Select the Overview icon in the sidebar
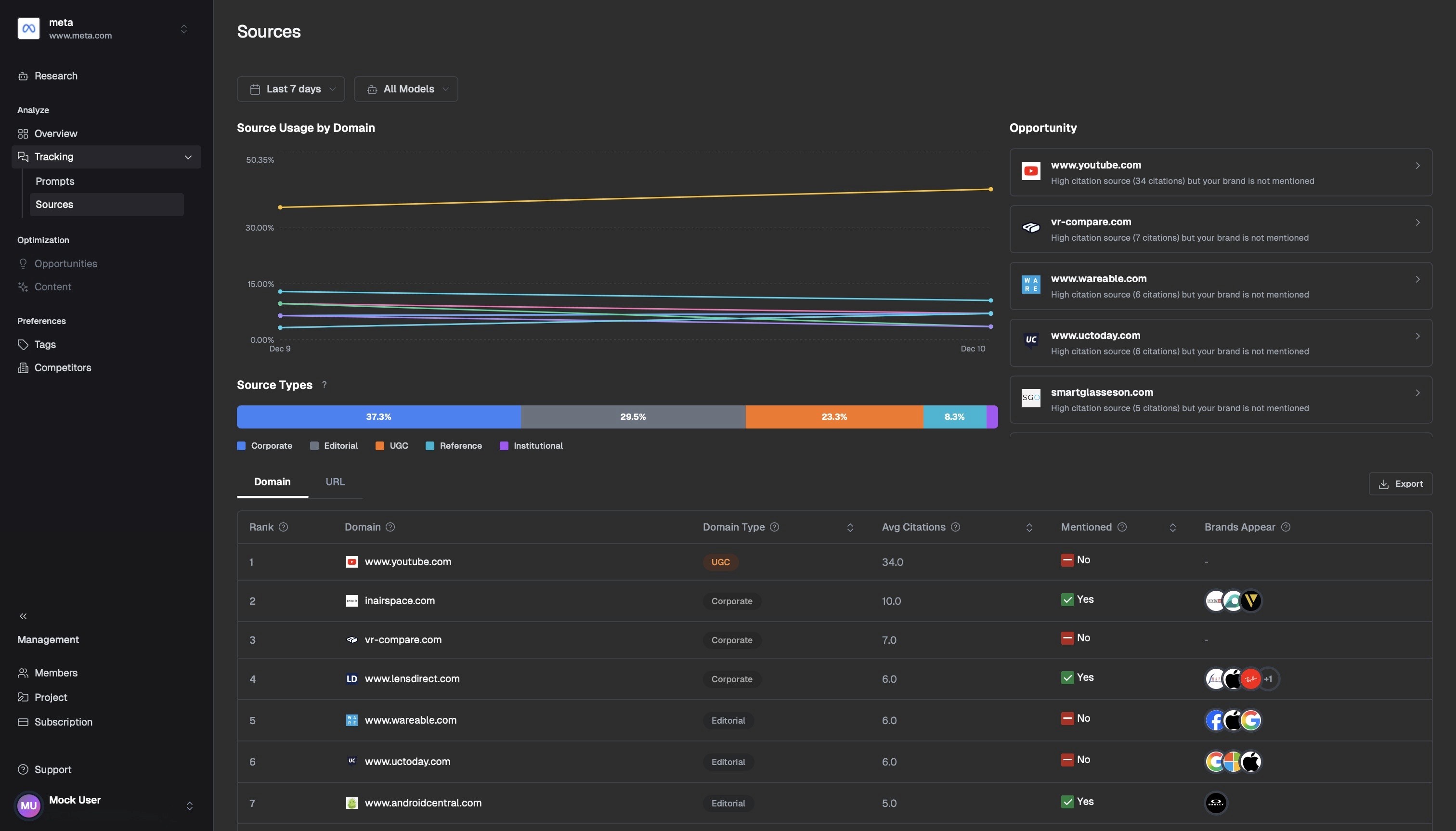 [24, 133]
